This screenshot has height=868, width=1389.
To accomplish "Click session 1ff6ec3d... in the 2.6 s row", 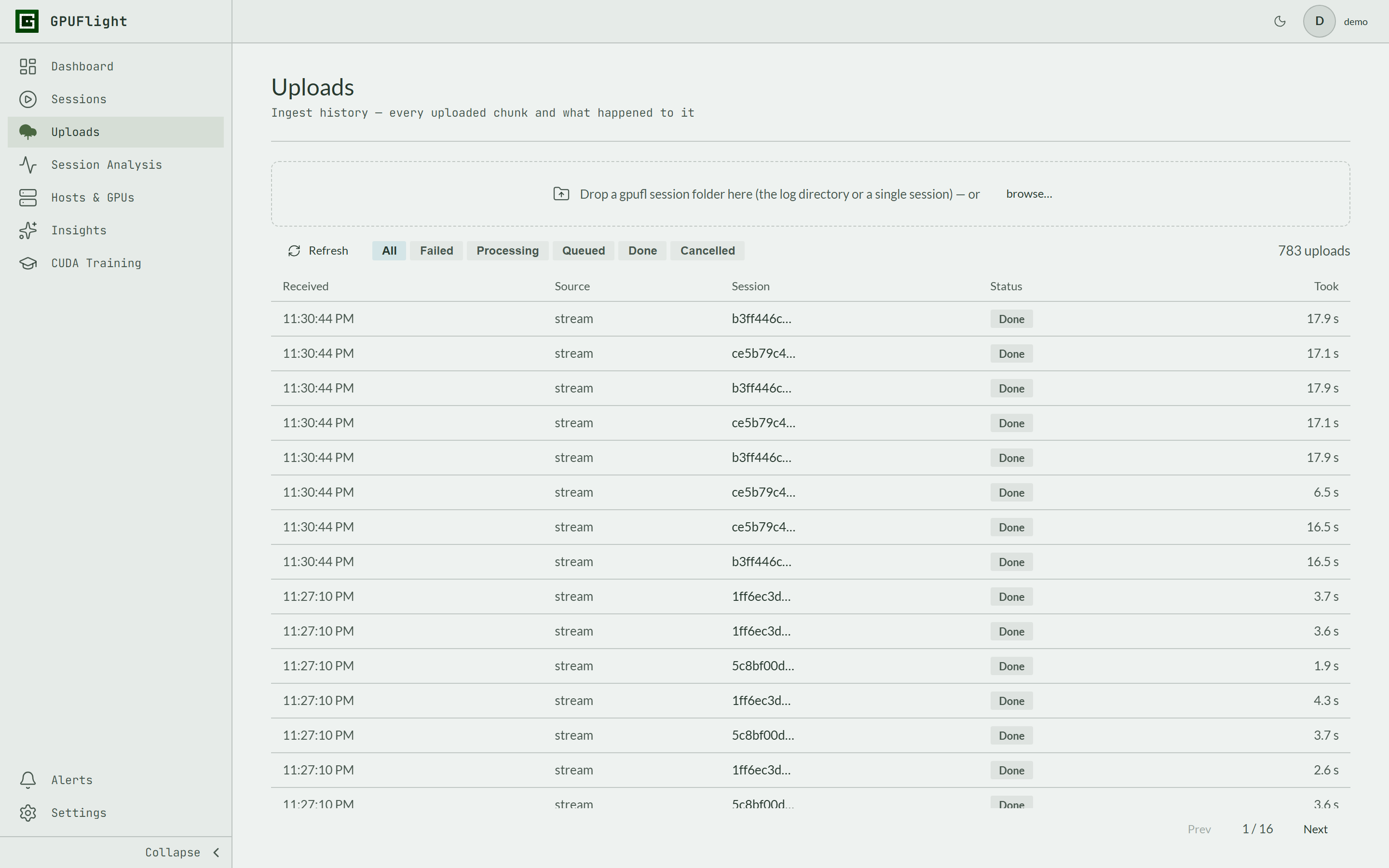I will coord(761,771).
